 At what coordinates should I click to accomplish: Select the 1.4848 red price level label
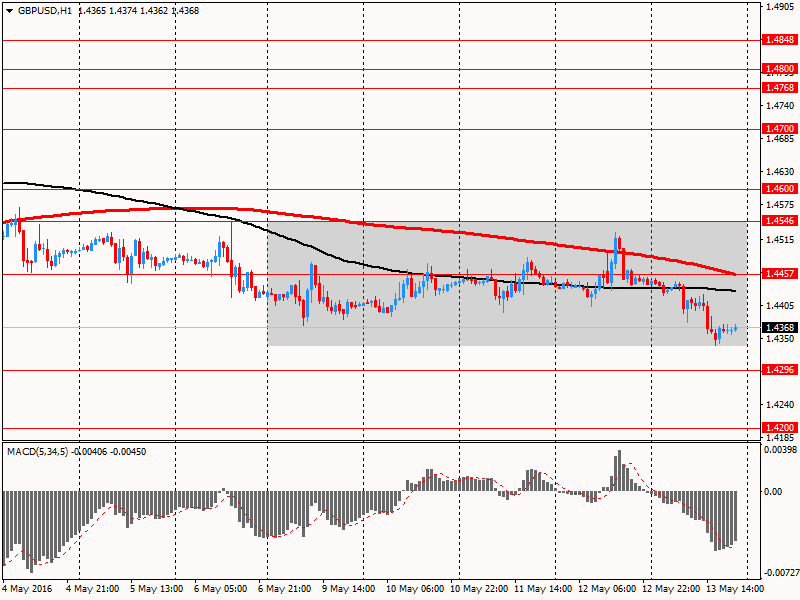point(779,40)
